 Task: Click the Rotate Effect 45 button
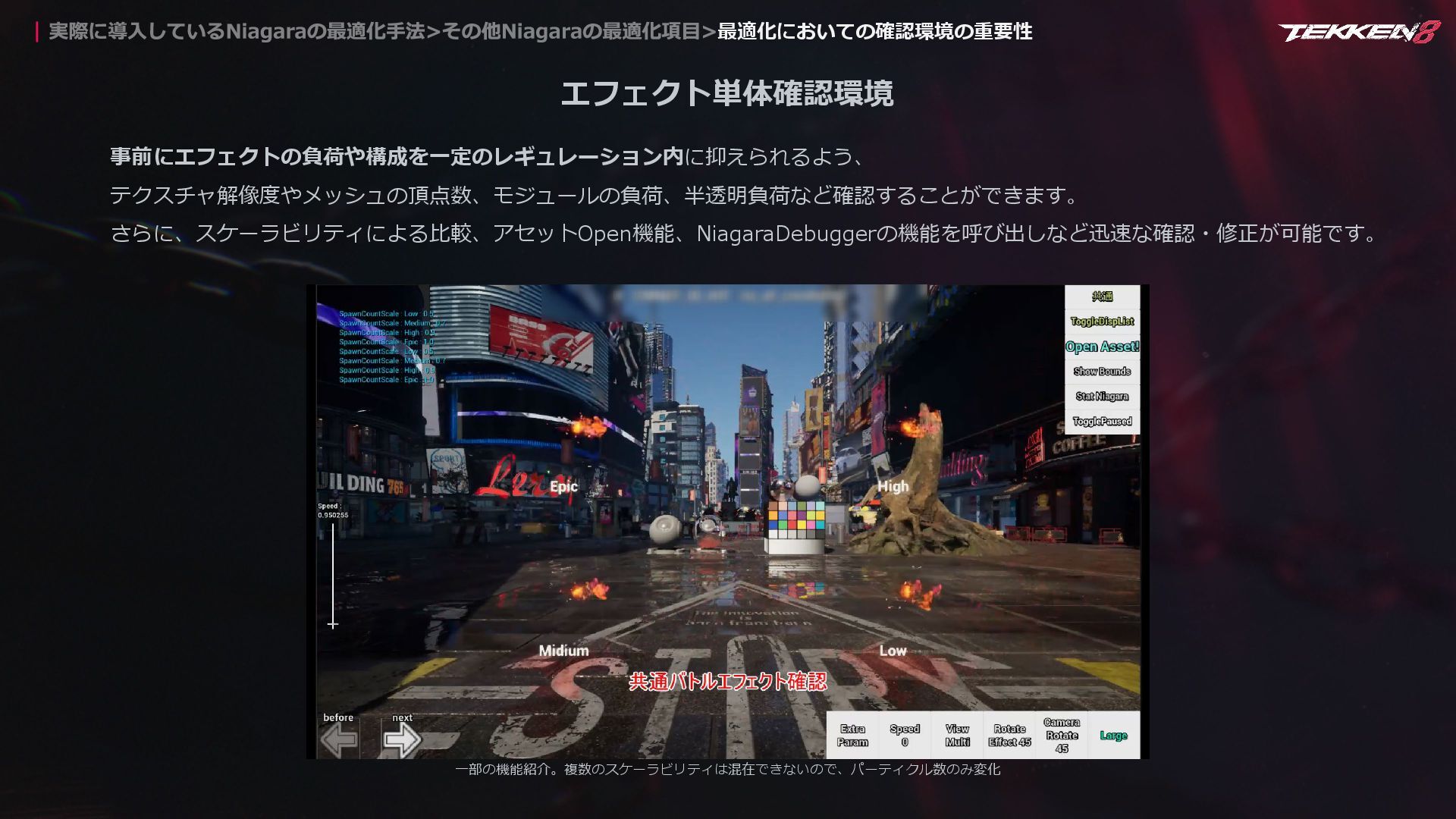coord(1009,736)
